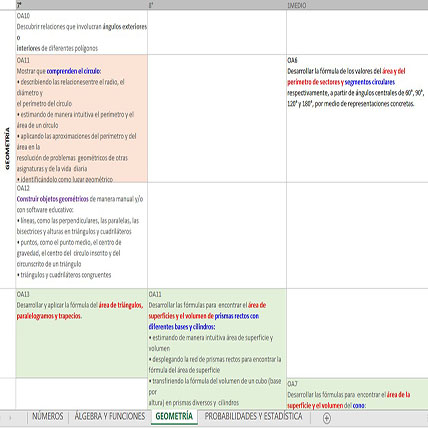The height and width of the screenshot is (428, 428).
Task: Select the empty 8° cell beside OA12
Action: 217,236
